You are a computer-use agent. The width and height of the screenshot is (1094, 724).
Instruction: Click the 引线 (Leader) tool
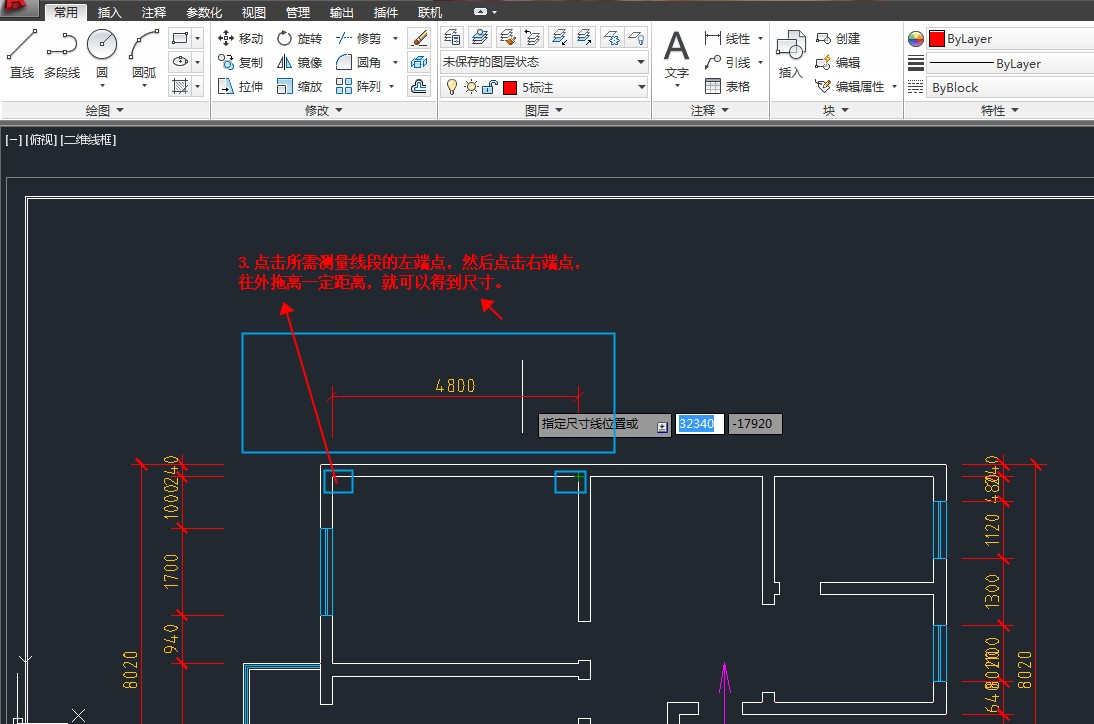pos(727,62)
